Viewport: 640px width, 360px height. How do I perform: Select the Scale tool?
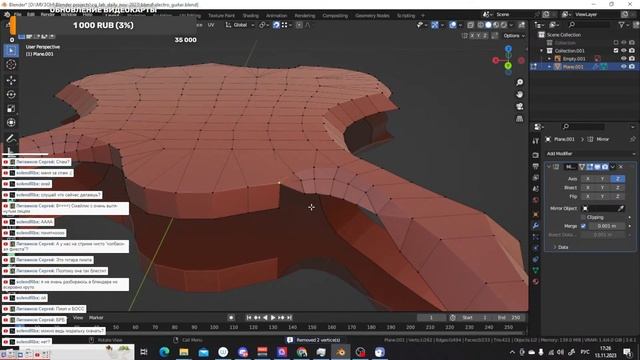coord(11,108)
